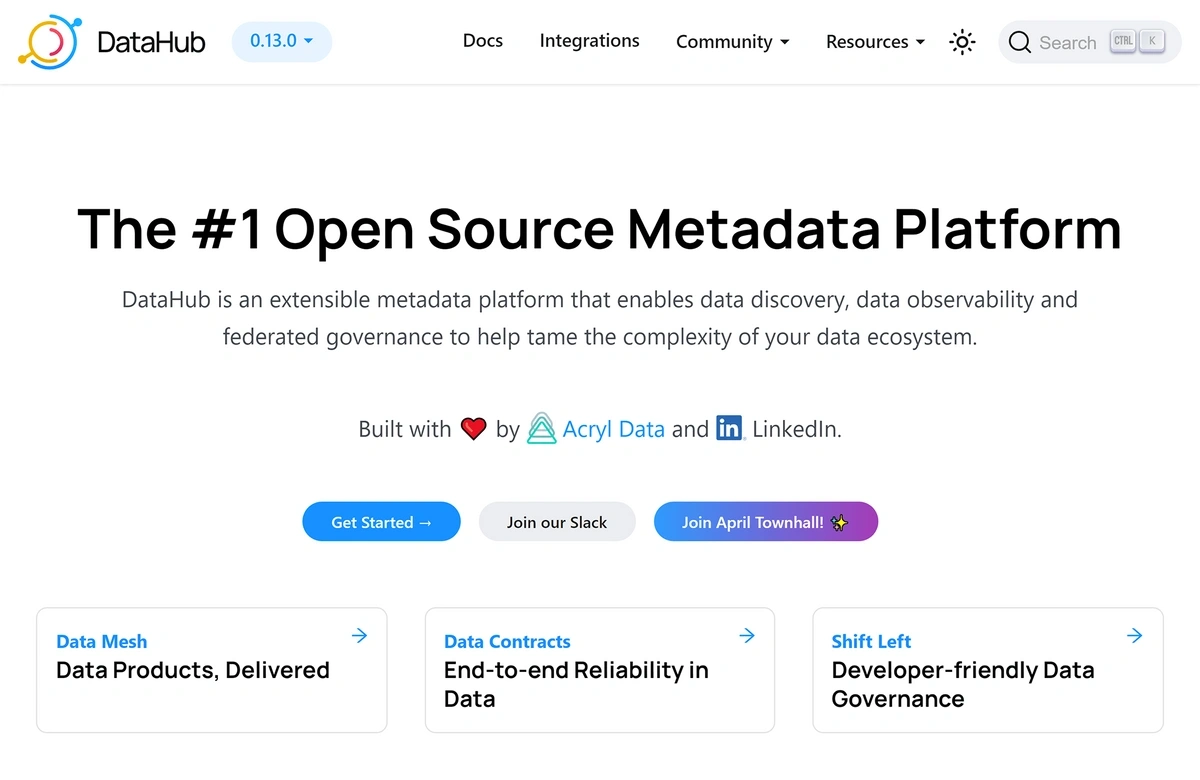
Task: Click the Join our Slack button
Action: (x=557, y=522)
